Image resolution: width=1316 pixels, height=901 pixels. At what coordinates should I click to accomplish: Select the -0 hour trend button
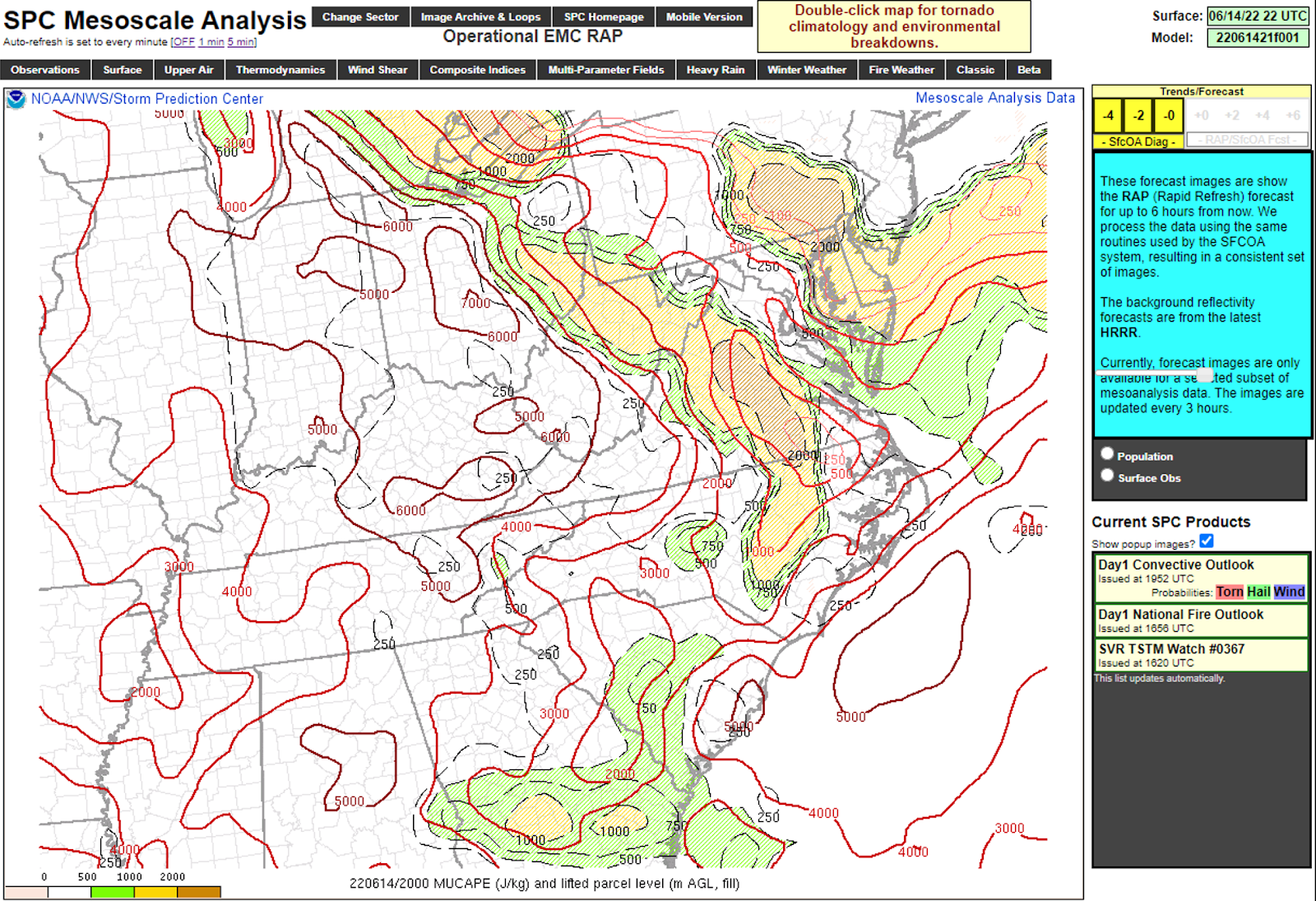click(1169, 116)
